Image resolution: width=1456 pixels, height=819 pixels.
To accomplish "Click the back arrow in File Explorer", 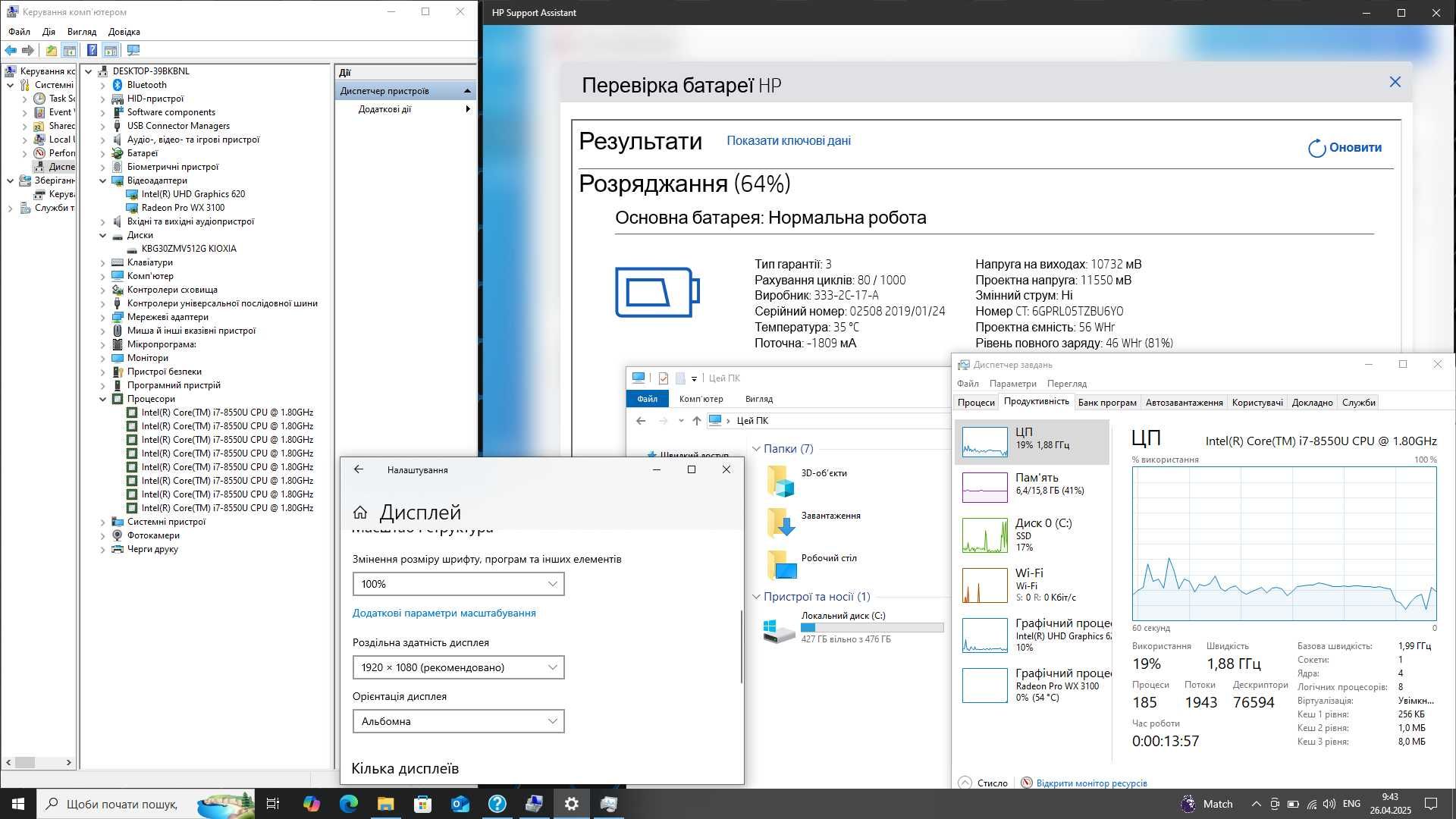I will (x=641, y=421).
